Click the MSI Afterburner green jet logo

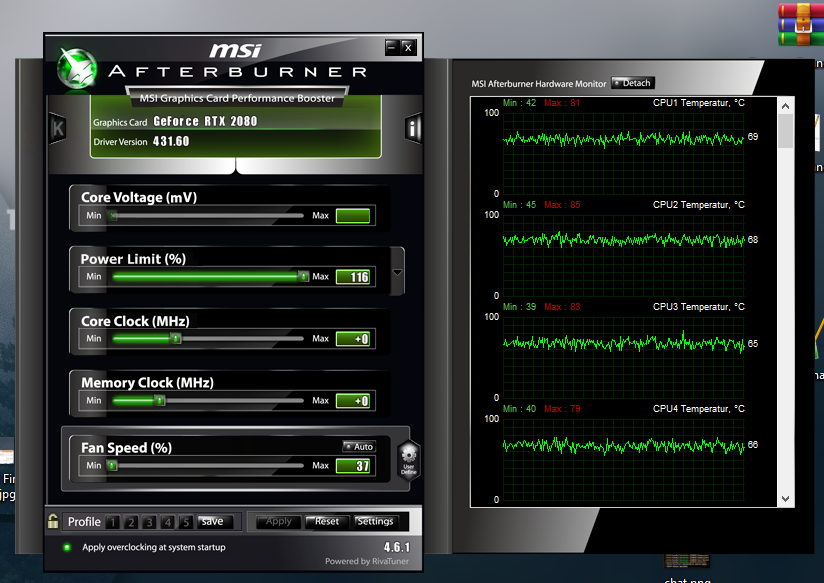point(77,69)
